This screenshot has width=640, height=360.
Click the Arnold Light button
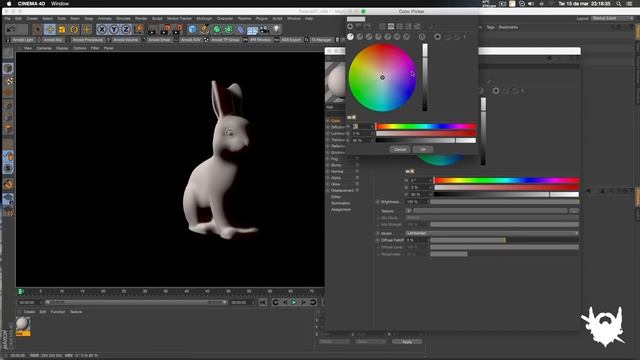tap(22, 40)
